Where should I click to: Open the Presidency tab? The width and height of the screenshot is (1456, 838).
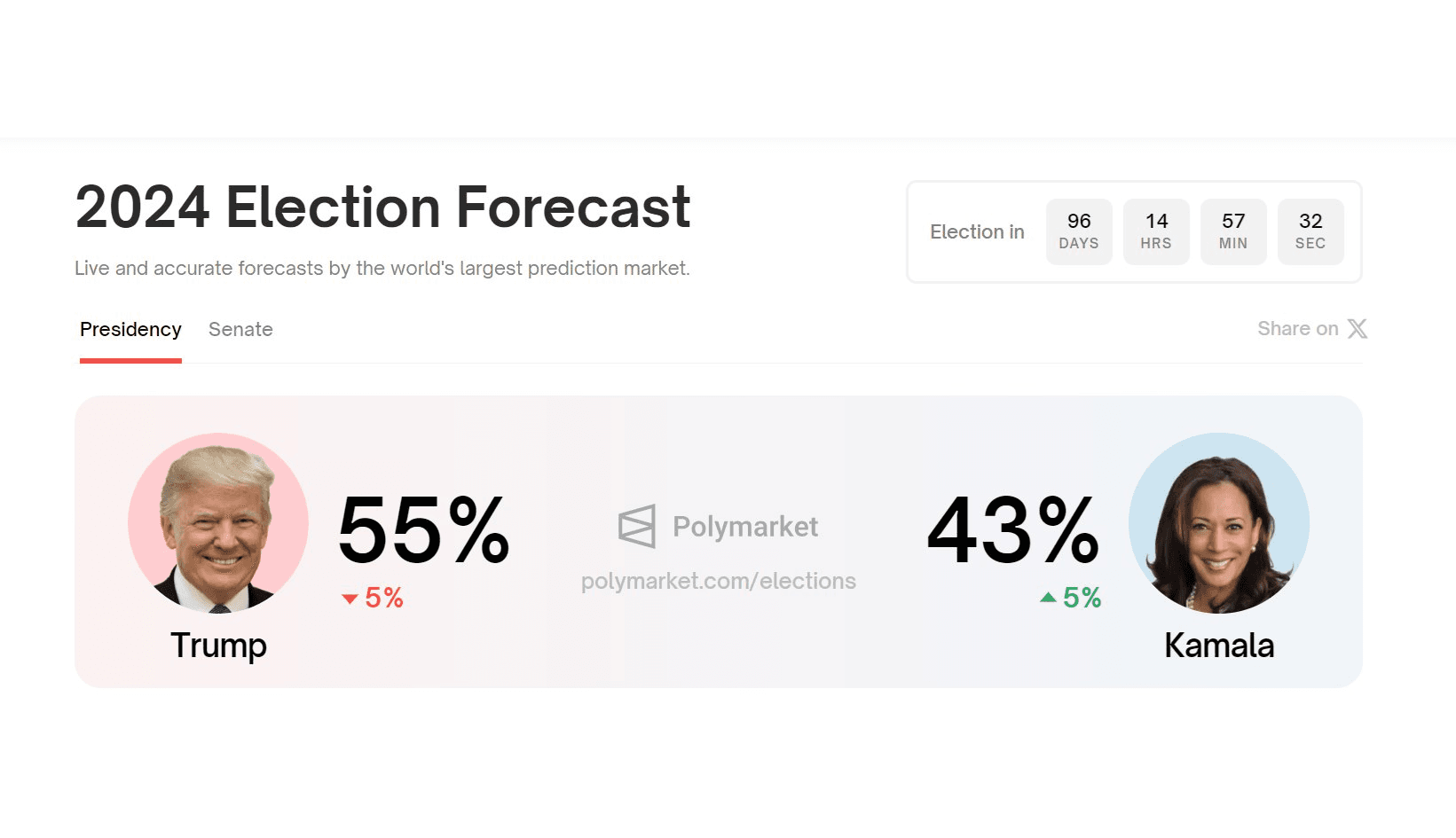click(130, 330)
